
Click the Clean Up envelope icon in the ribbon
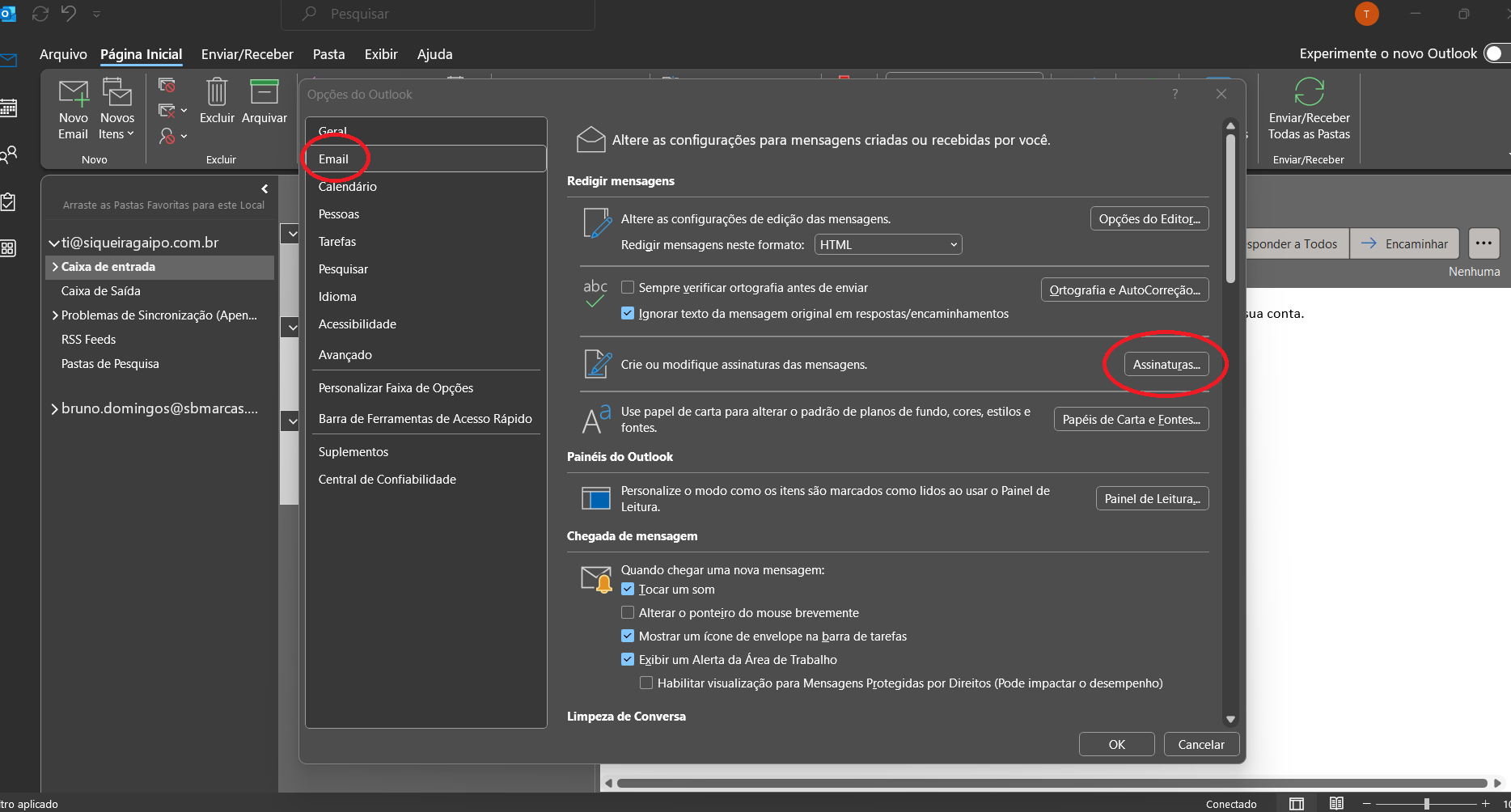click(x=167, y=111)
